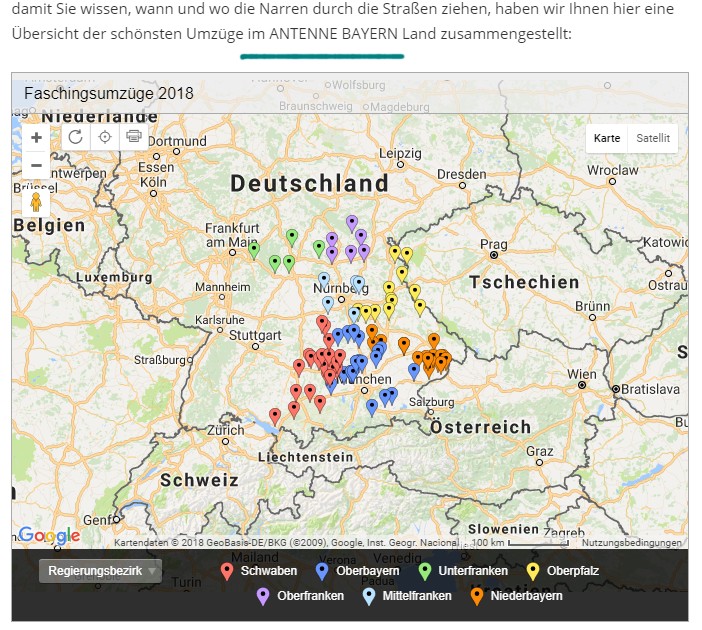Image resolution: width=702 pixels, height=630 pixels.
Task: Click the Österreich country label
Action: pos(481,427)
